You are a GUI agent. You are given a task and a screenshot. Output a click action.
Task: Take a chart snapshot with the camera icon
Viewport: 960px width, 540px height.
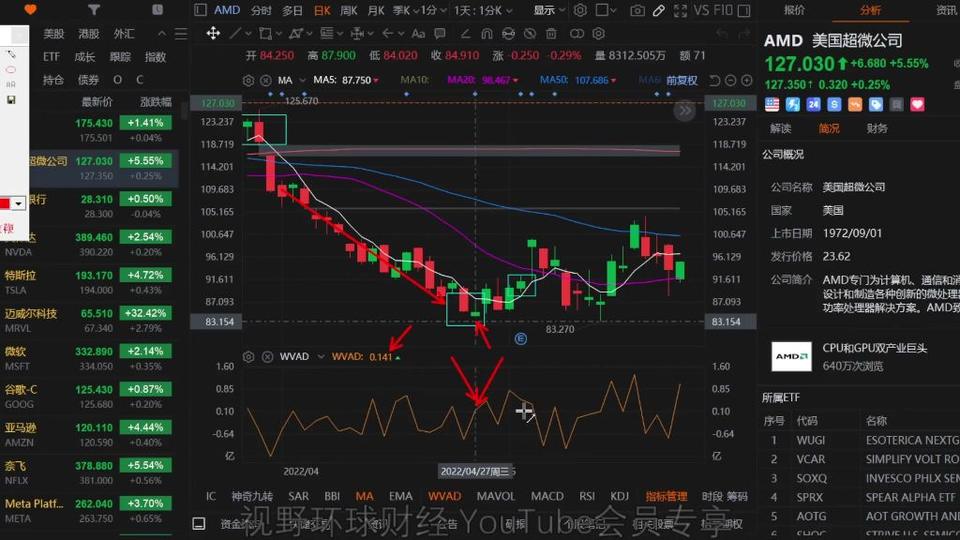point(637,10)
